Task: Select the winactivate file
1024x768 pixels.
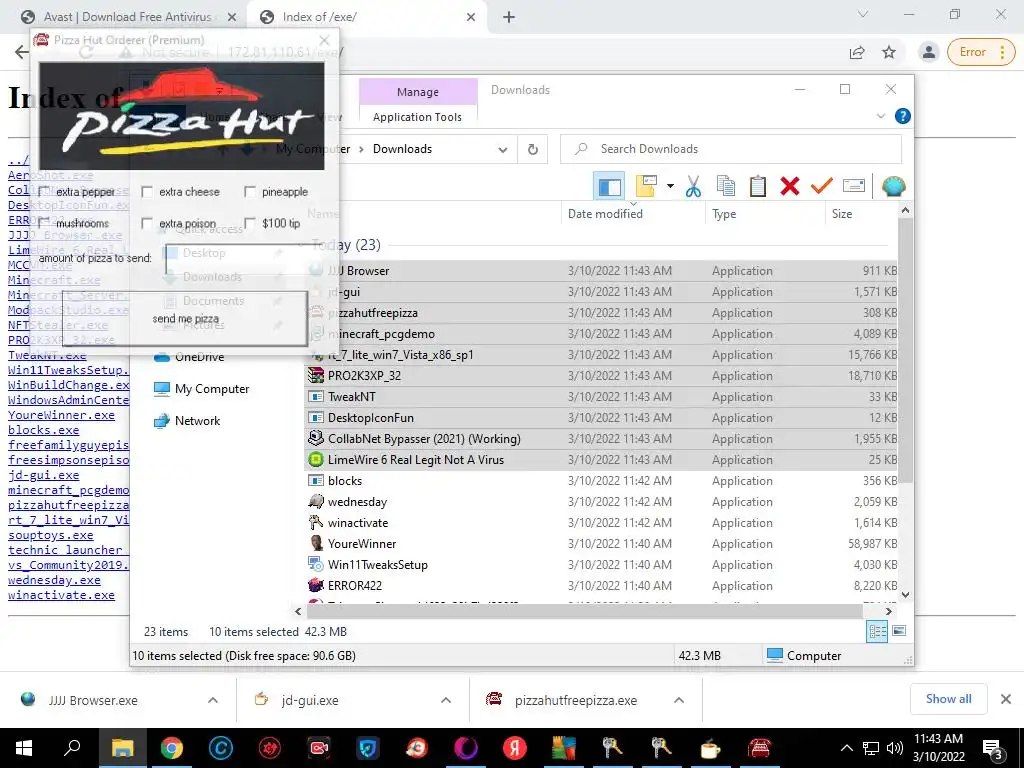Action: click(601, 522)
